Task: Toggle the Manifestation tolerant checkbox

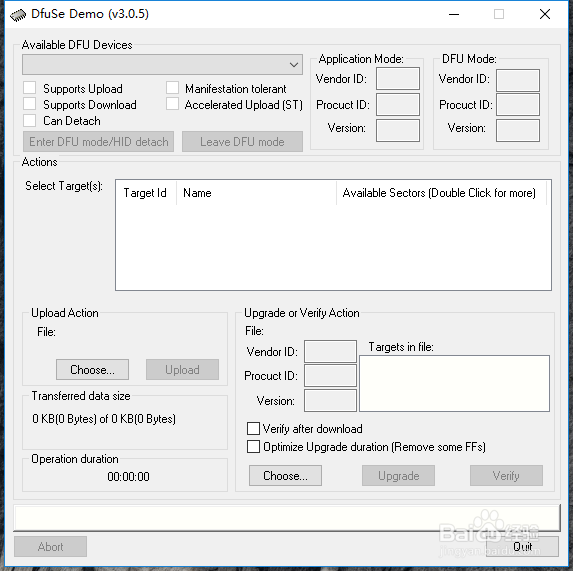Action: 172,88
